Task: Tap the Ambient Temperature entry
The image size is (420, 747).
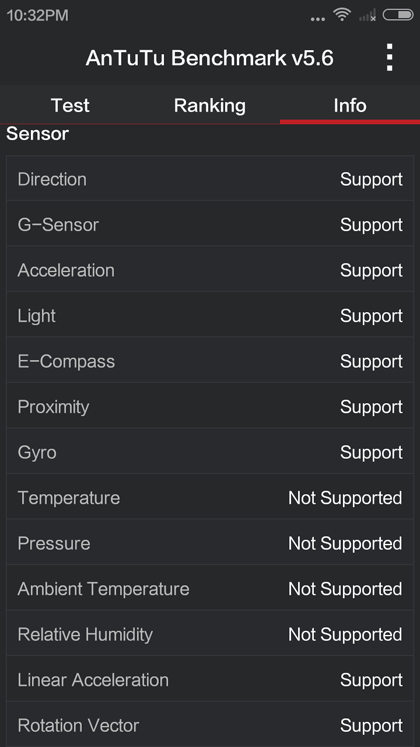Action: click(x=210, y=588)
